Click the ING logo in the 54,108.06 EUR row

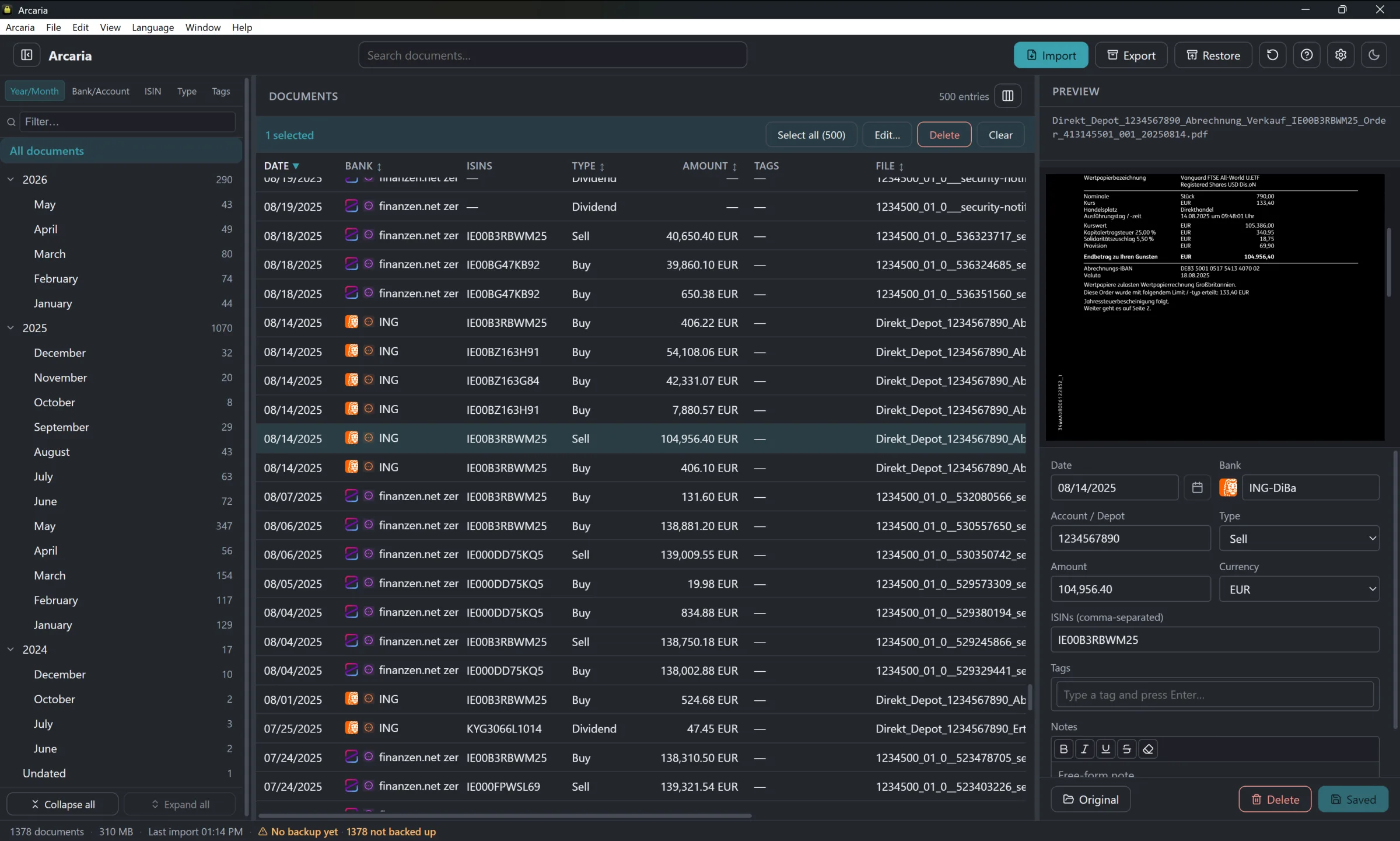(351, 351)
